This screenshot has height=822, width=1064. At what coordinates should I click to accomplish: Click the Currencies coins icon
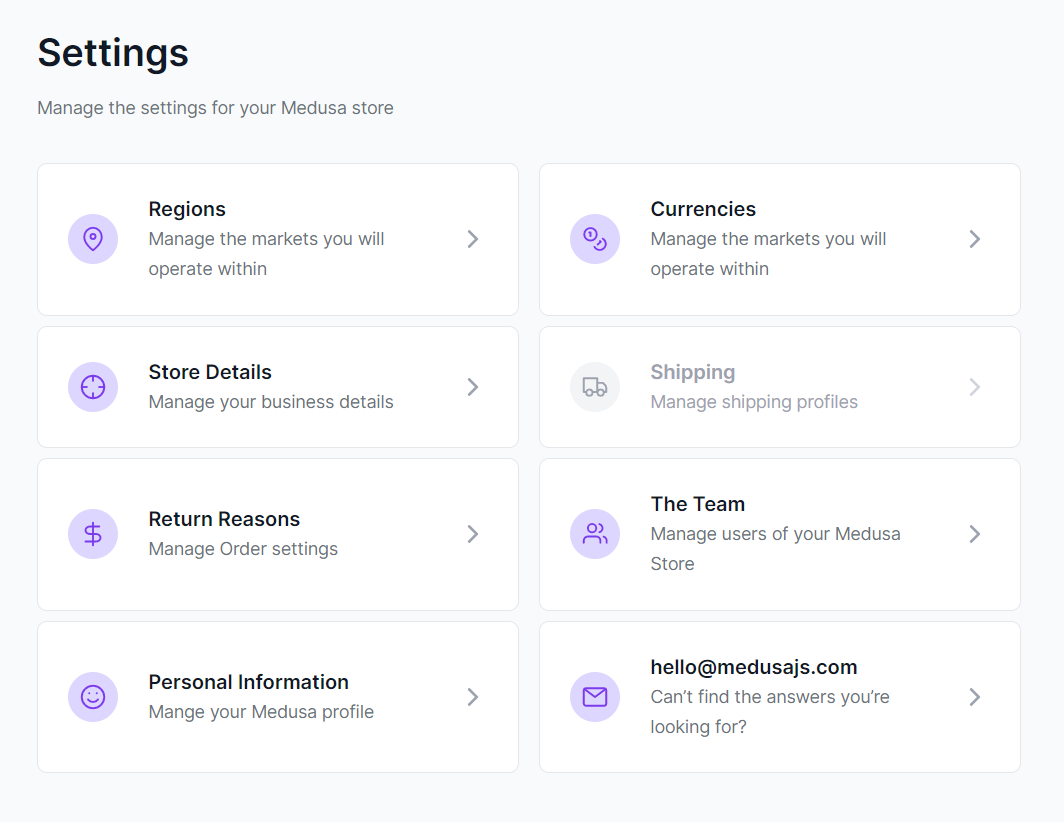pos(595,239)
